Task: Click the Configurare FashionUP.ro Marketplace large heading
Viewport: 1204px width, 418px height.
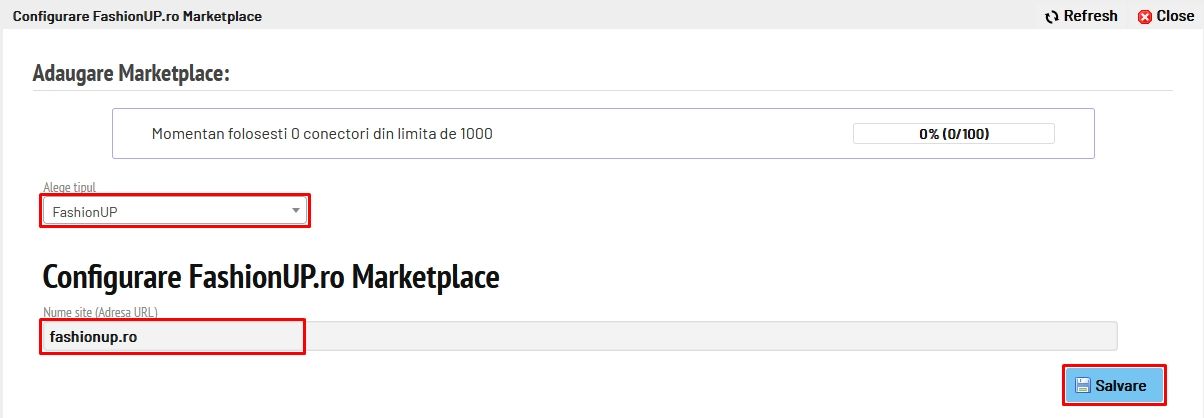Action: coord(270,277)
